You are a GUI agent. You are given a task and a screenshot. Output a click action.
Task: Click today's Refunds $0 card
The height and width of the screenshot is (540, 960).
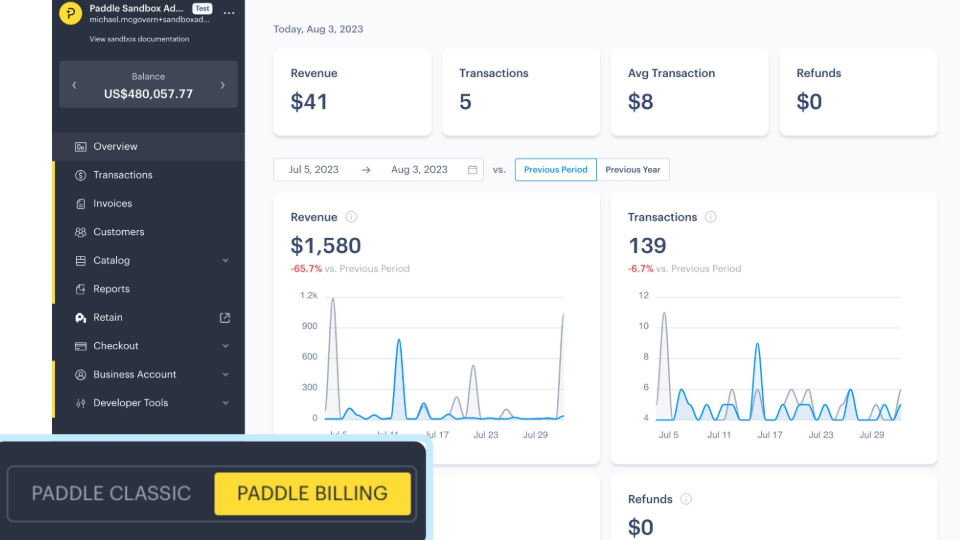[858, 92]
